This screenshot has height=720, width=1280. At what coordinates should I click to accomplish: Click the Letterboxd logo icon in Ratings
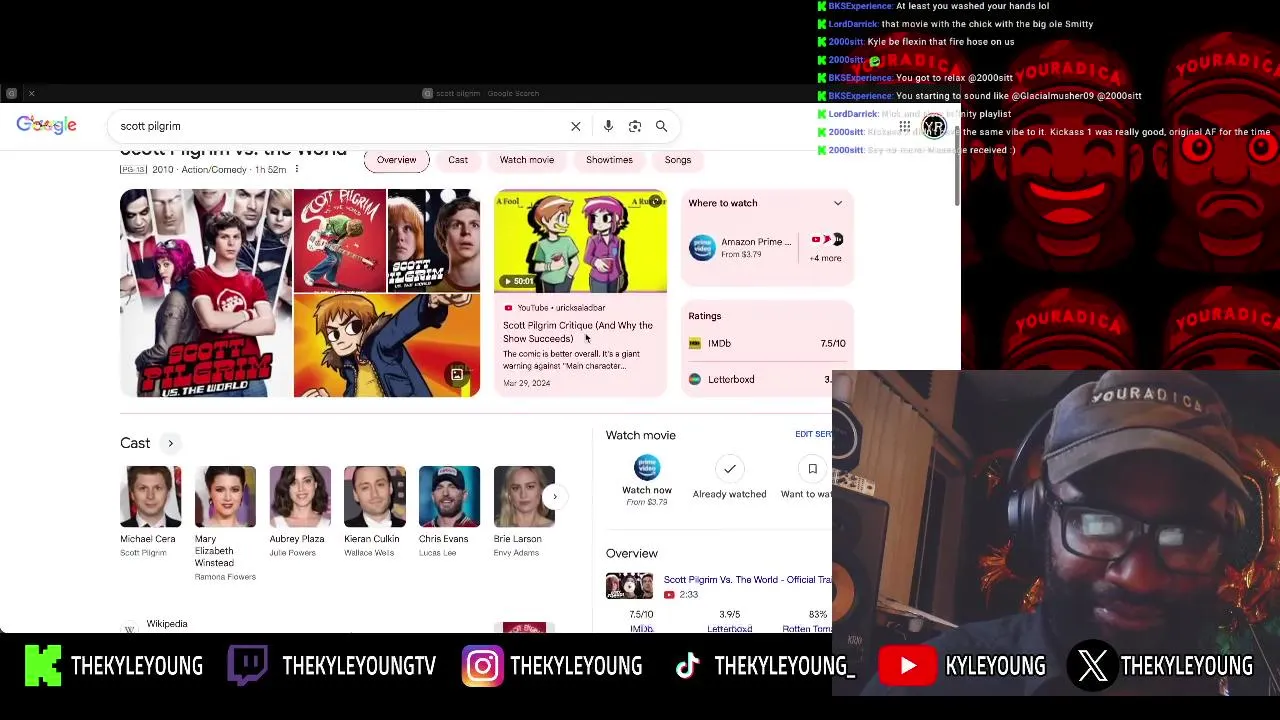click(x=695, y=379)
